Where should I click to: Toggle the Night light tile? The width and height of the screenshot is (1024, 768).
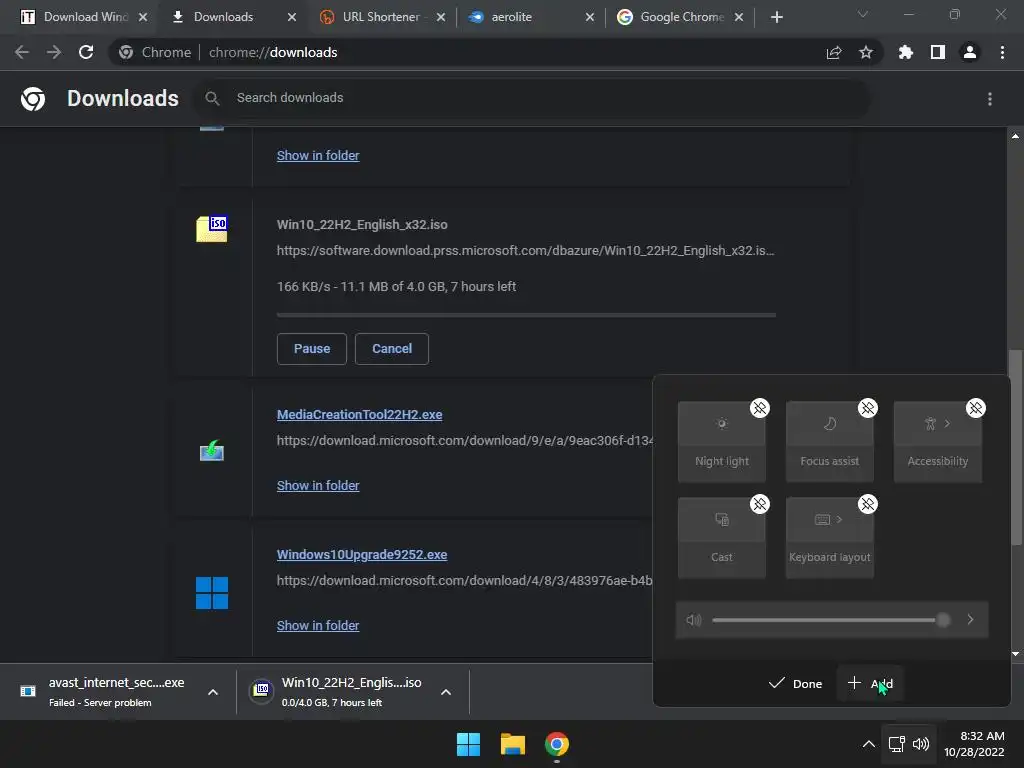(722, 442)
